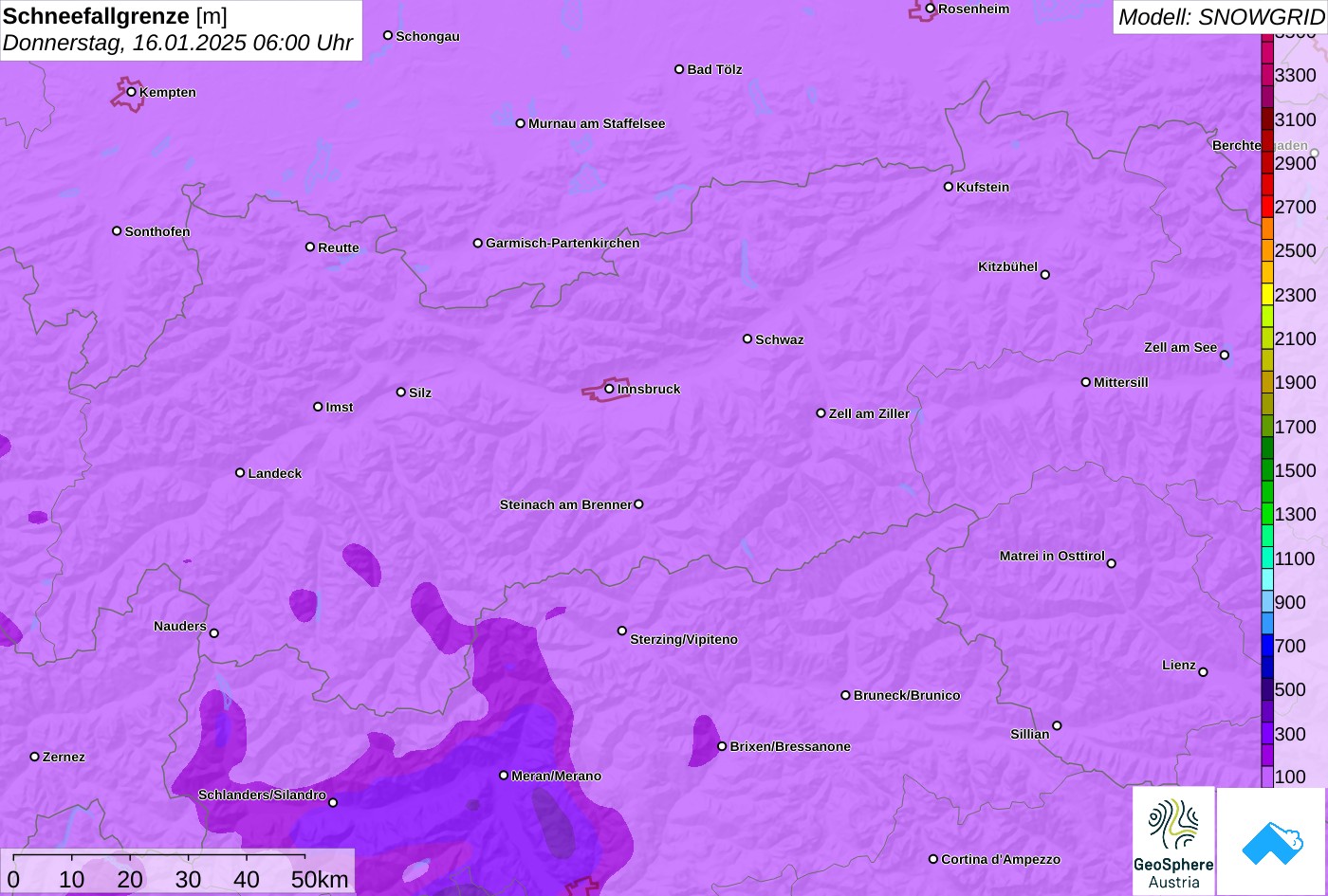This screenshot has width=1328, height=896.
Task: Click the Matrei in Osttirol marker
Action: point(1112,563)
